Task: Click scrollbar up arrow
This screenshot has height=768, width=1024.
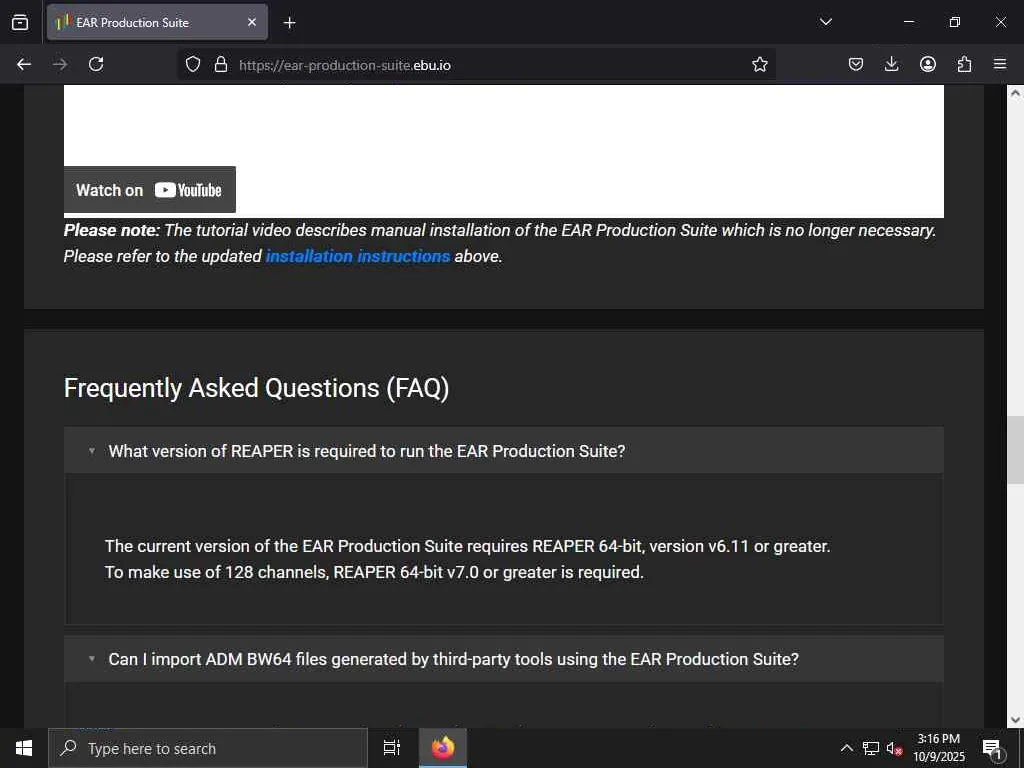Action: [x=1016, y=93]
